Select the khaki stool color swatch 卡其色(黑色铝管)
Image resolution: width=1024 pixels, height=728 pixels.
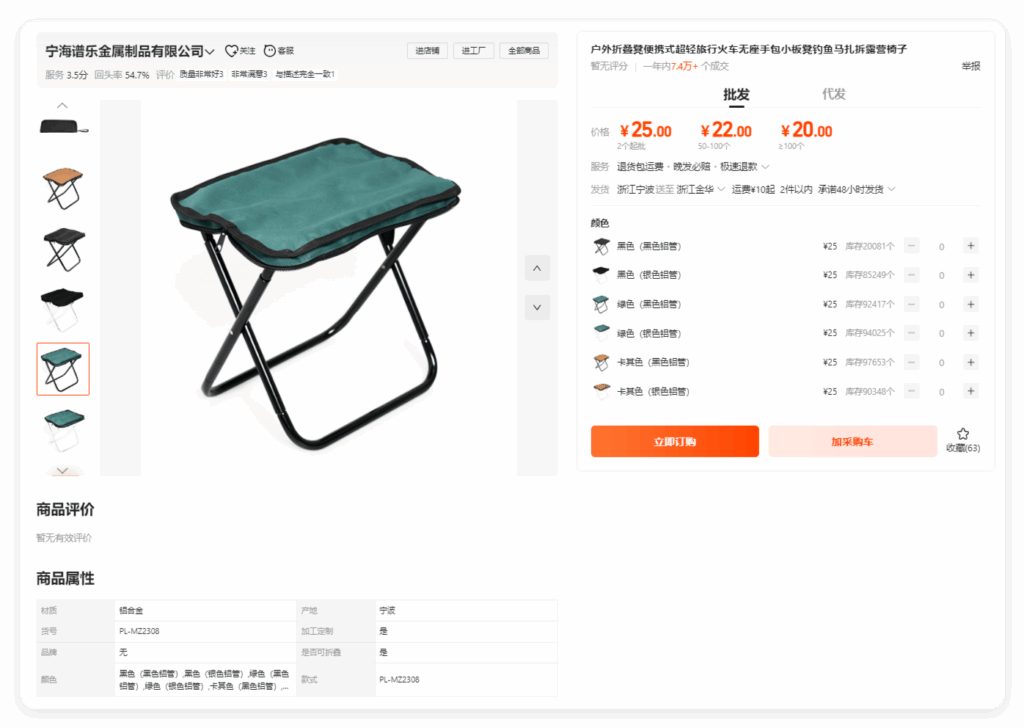pos(601,362)
